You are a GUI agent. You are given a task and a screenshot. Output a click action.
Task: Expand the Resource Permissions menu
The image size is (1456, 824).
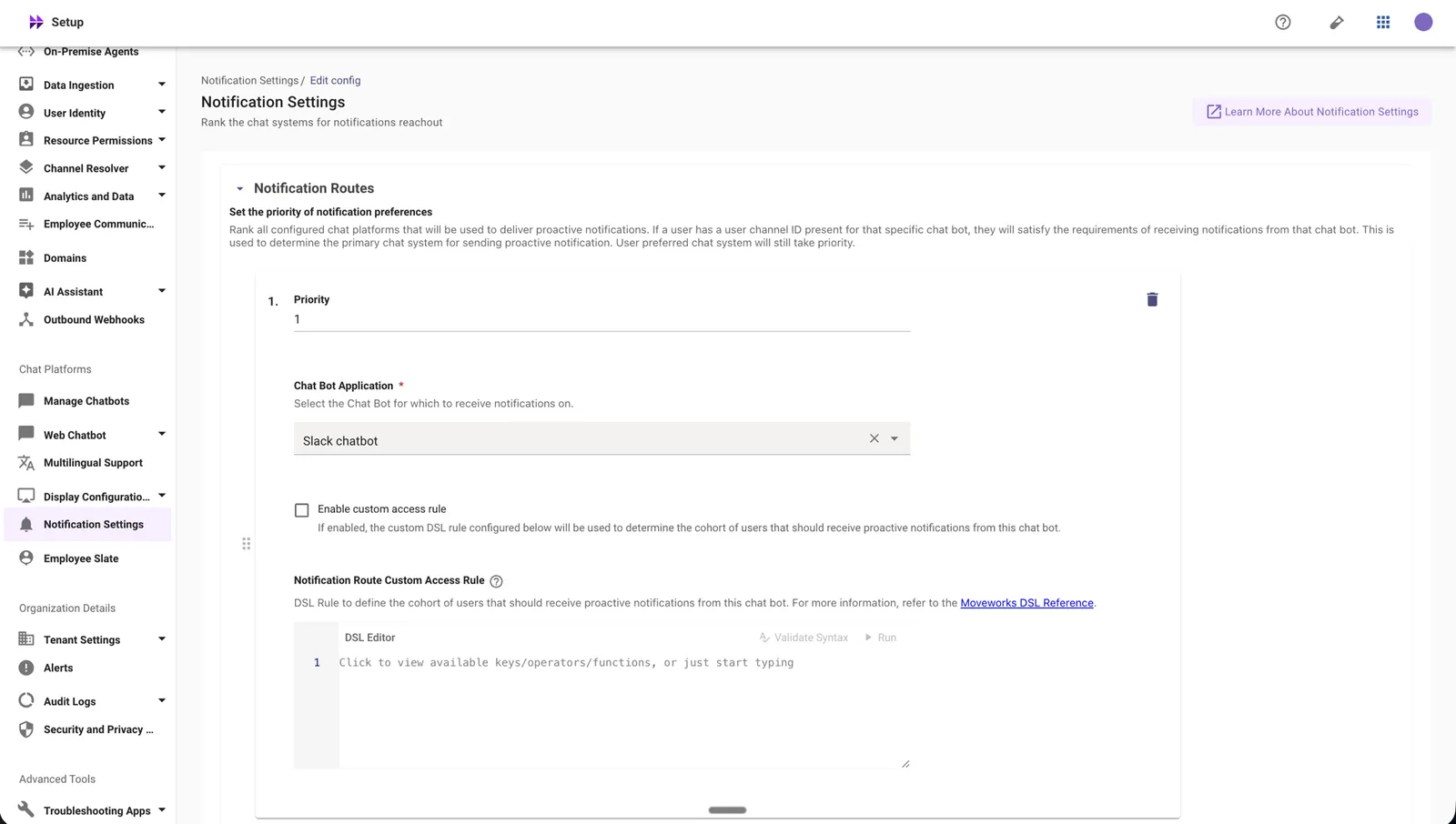pyautogui.click(x=162, y=140)
